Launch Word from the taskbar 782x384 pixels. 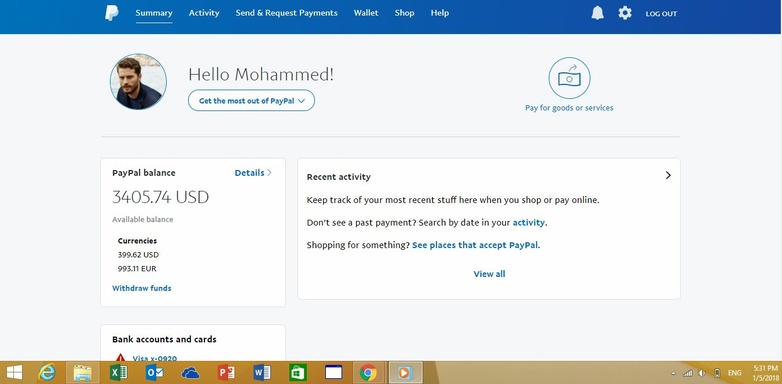pos(262,373)
